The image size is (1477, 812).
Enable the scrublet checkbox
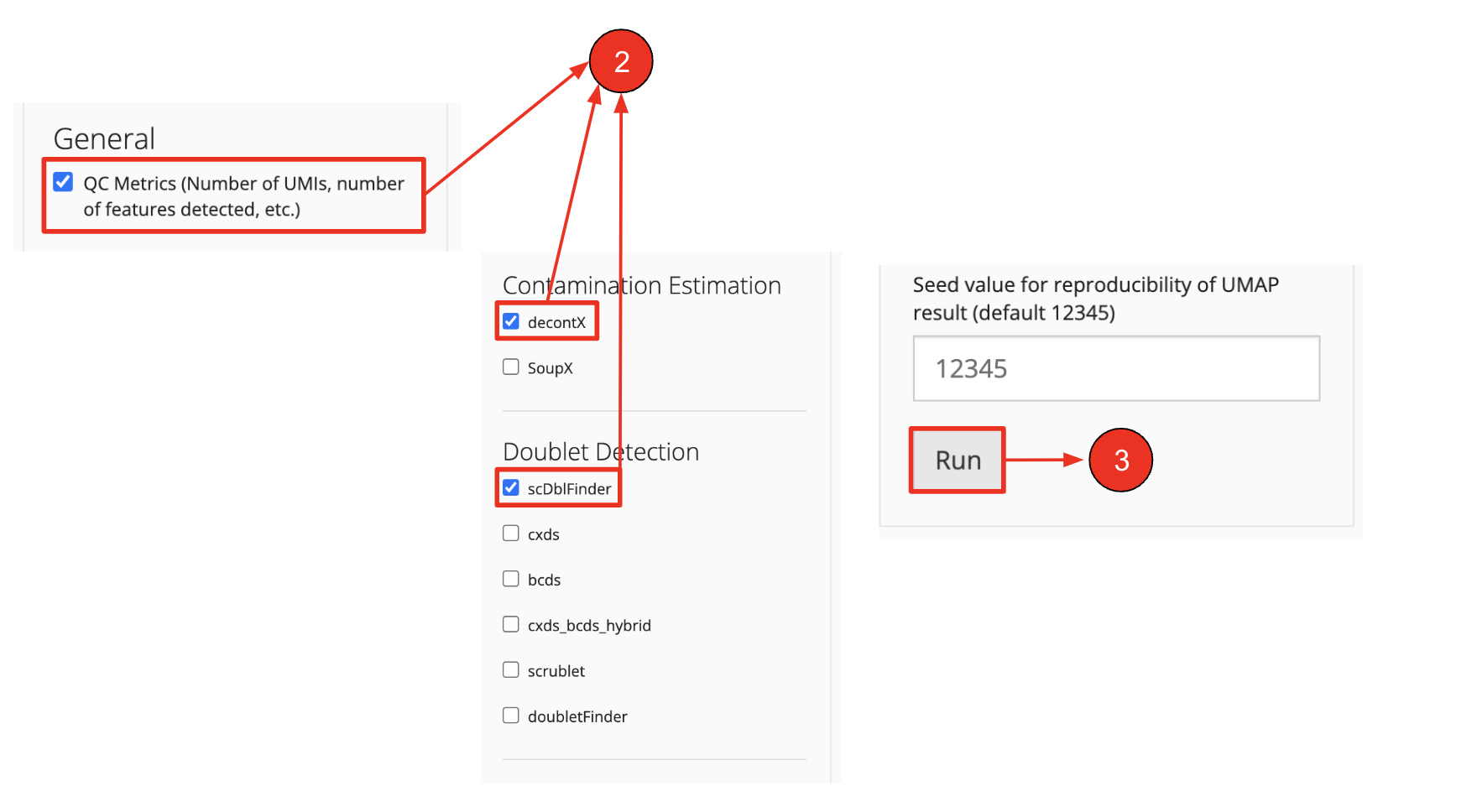coord(511,669)
